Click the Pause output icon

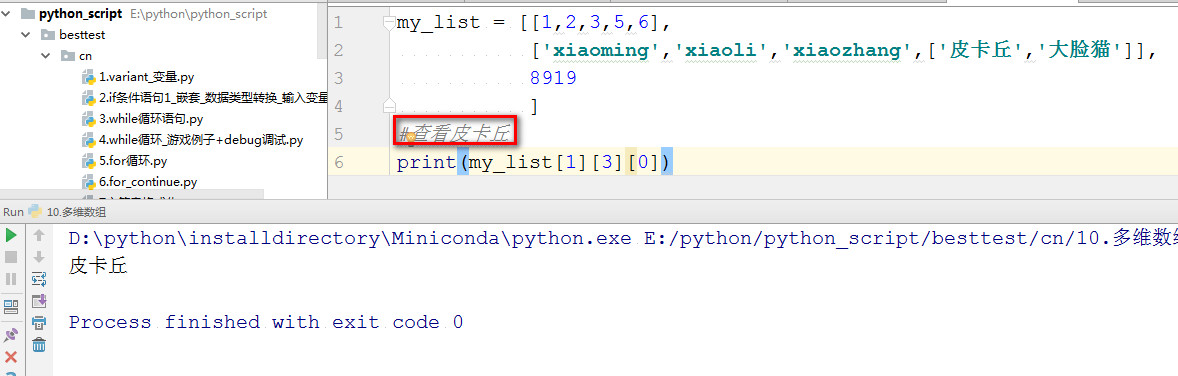click(x=11, y=279)
